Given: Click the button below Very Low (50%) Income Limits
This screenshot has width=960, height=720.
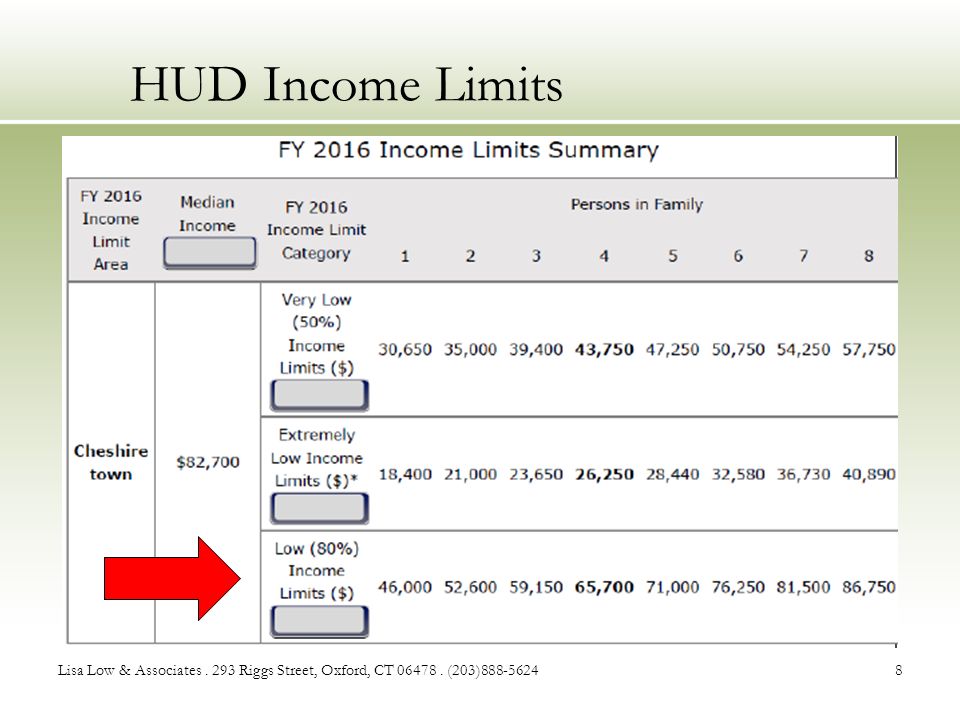Looking at the screenshot, I should point(320,395).
